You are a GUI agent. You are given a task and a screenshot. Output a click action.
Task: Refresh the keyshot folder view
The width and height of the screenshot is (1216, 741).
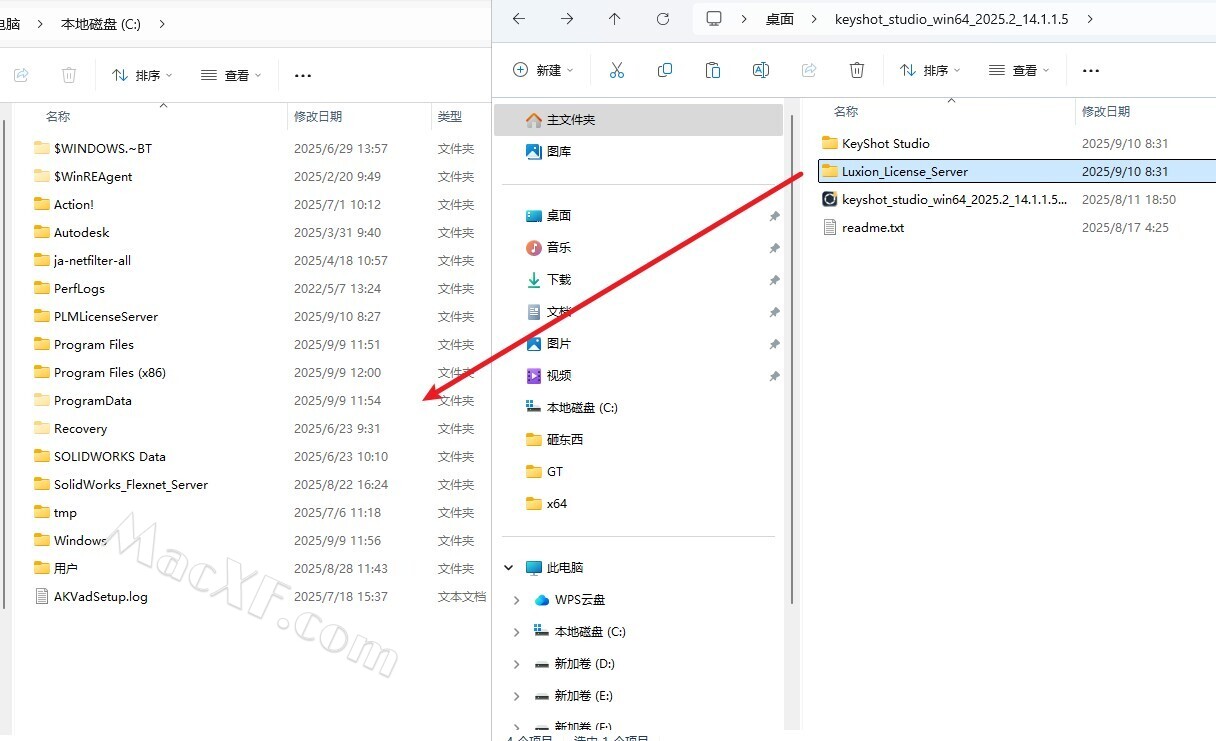coord(662,19)
